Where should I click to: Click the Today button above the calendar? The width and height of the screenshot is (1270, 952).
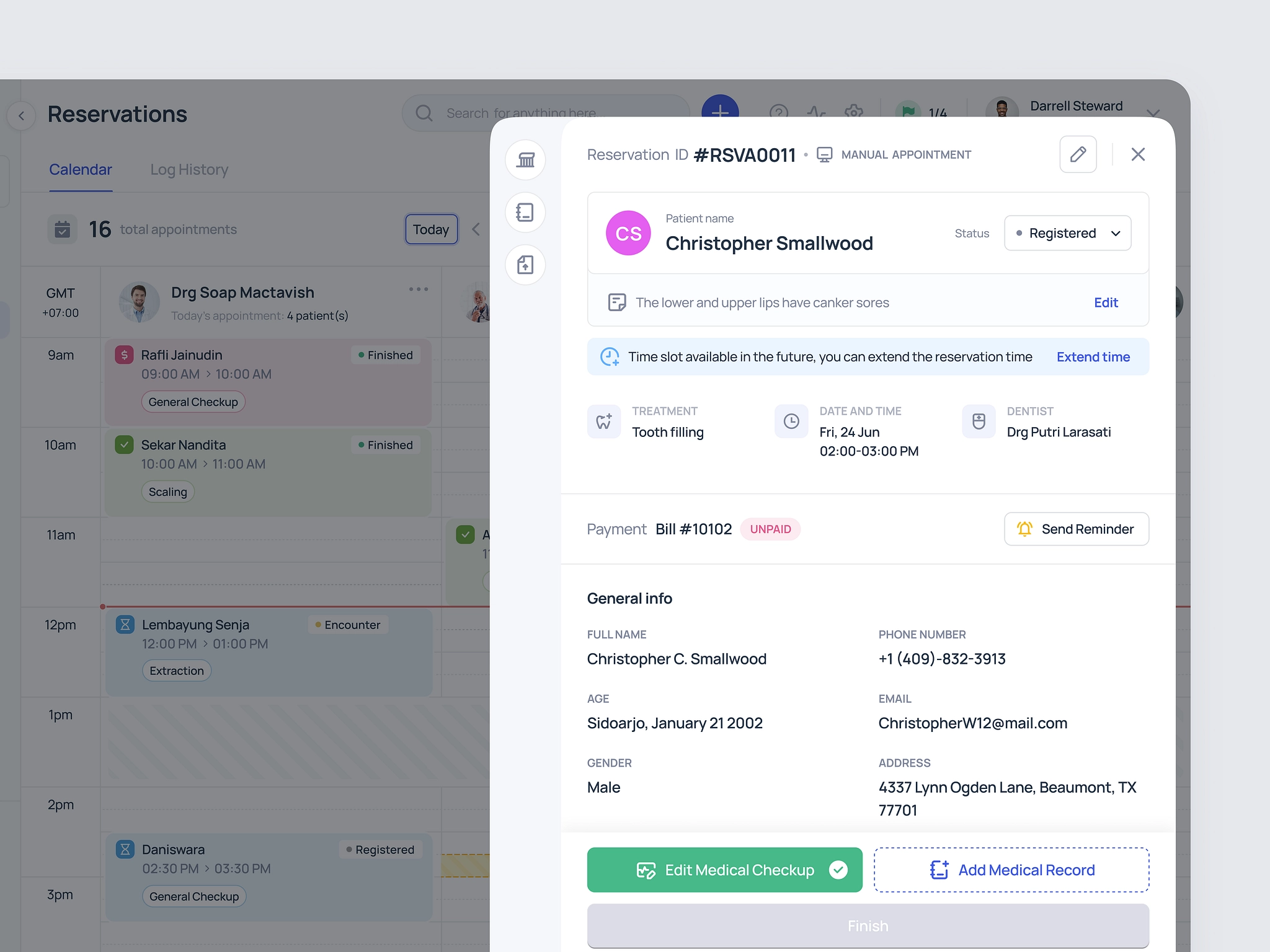point(431,229)
